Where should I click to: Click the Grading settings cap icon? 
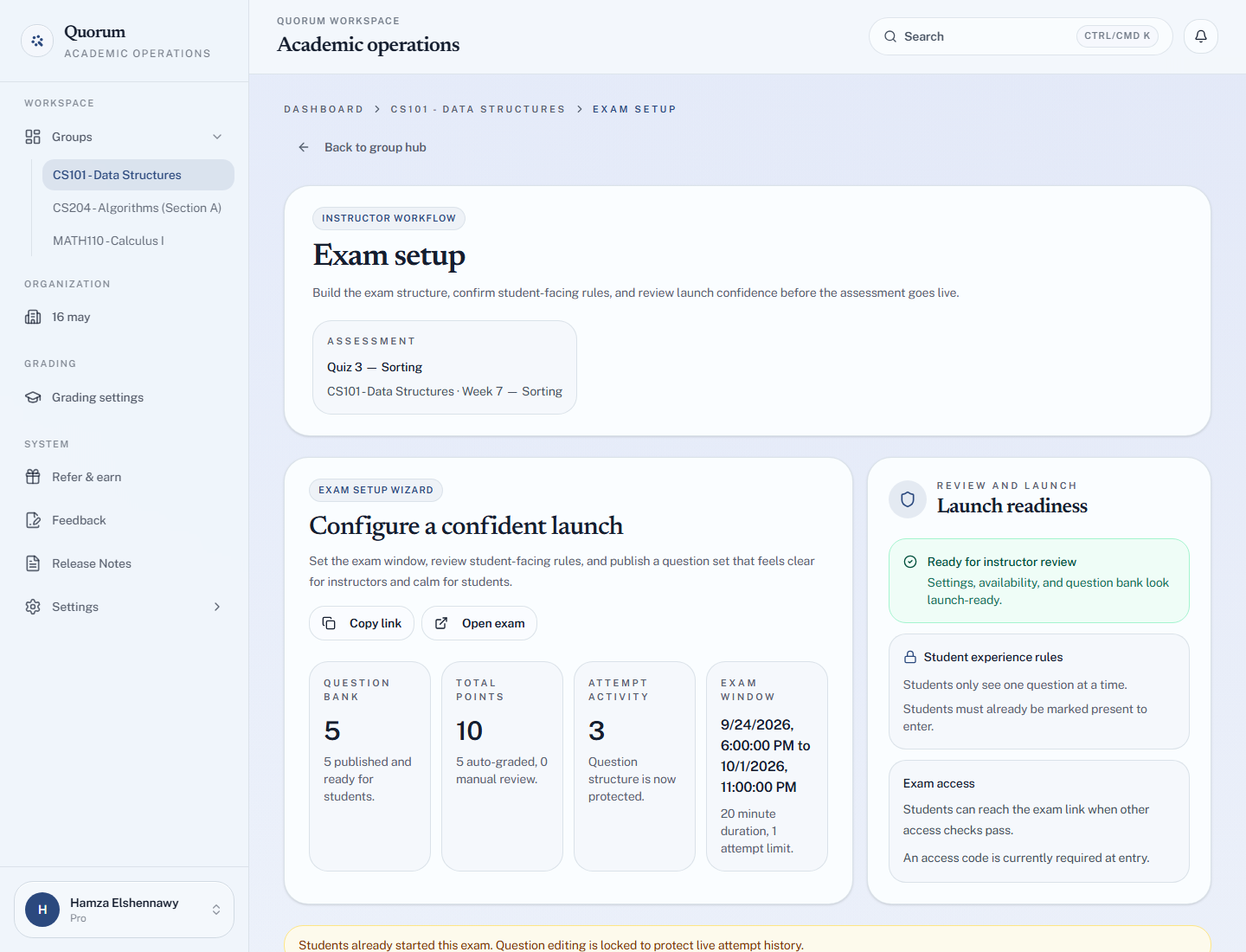click(33, 397)
